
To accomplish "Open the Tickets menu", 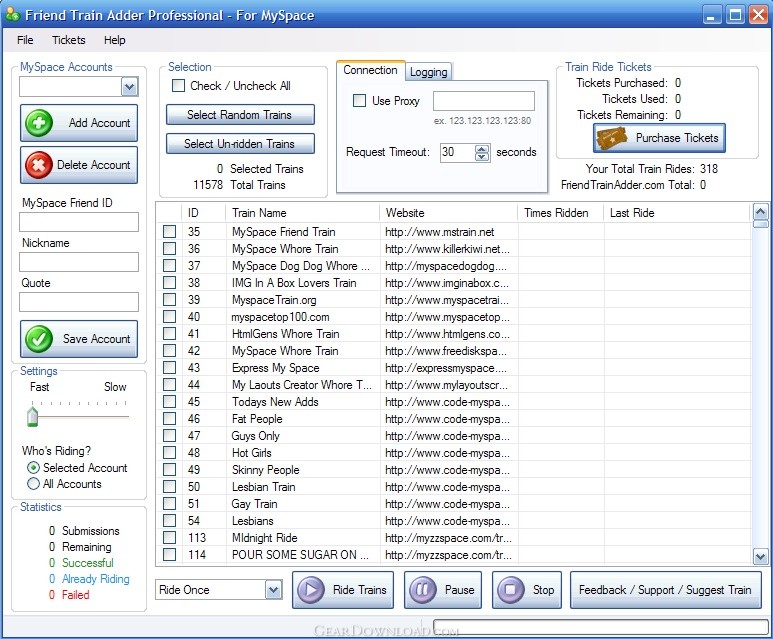I will [69, 40].
